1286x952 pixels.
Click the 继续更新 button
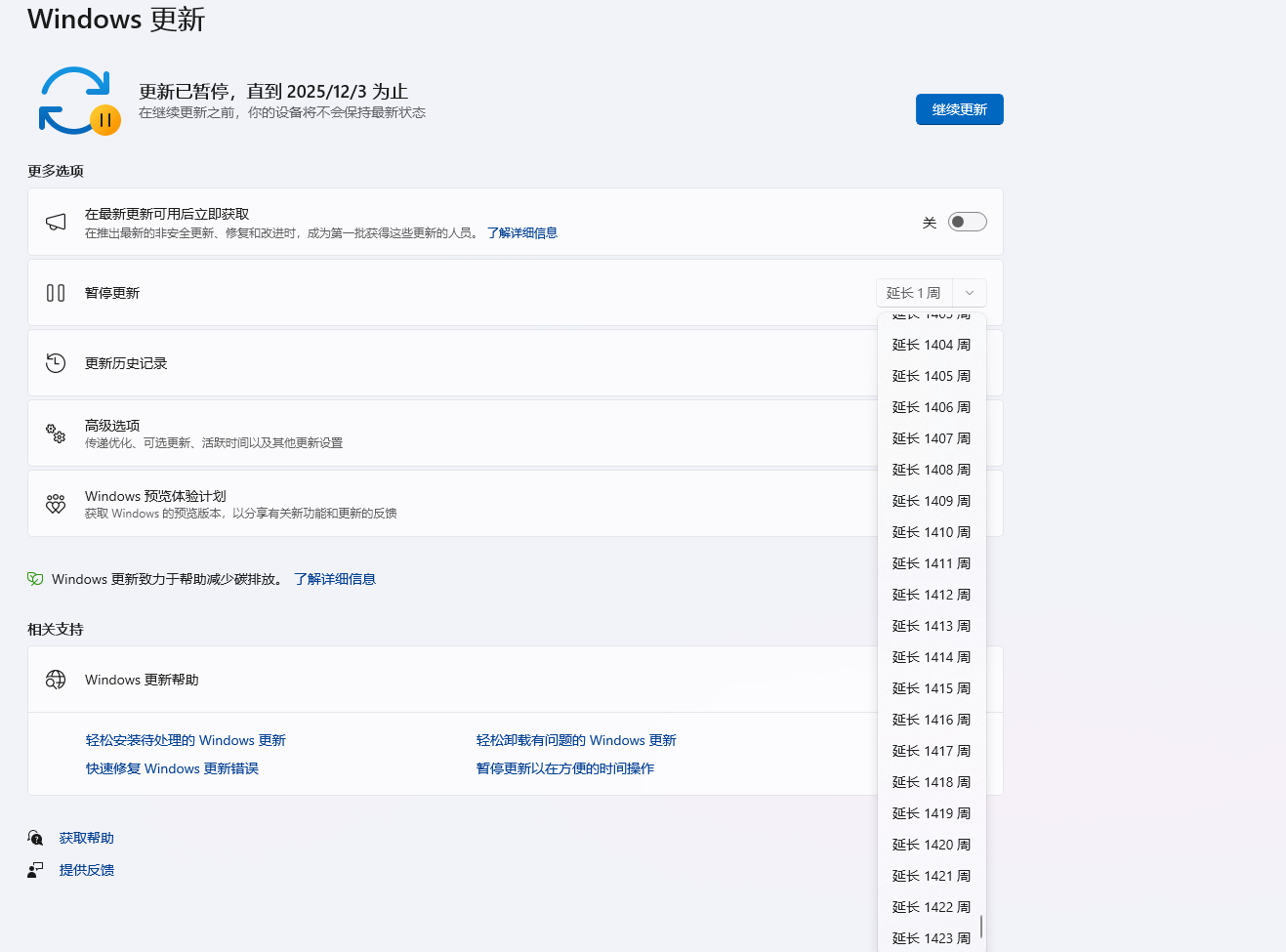pos(960,109)
